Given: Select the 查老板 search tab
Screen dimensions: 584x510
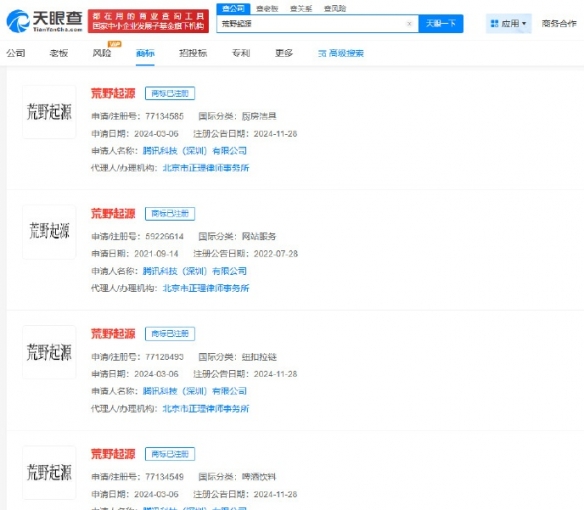Looking at the screenshot, I should [x=267, y=9].
